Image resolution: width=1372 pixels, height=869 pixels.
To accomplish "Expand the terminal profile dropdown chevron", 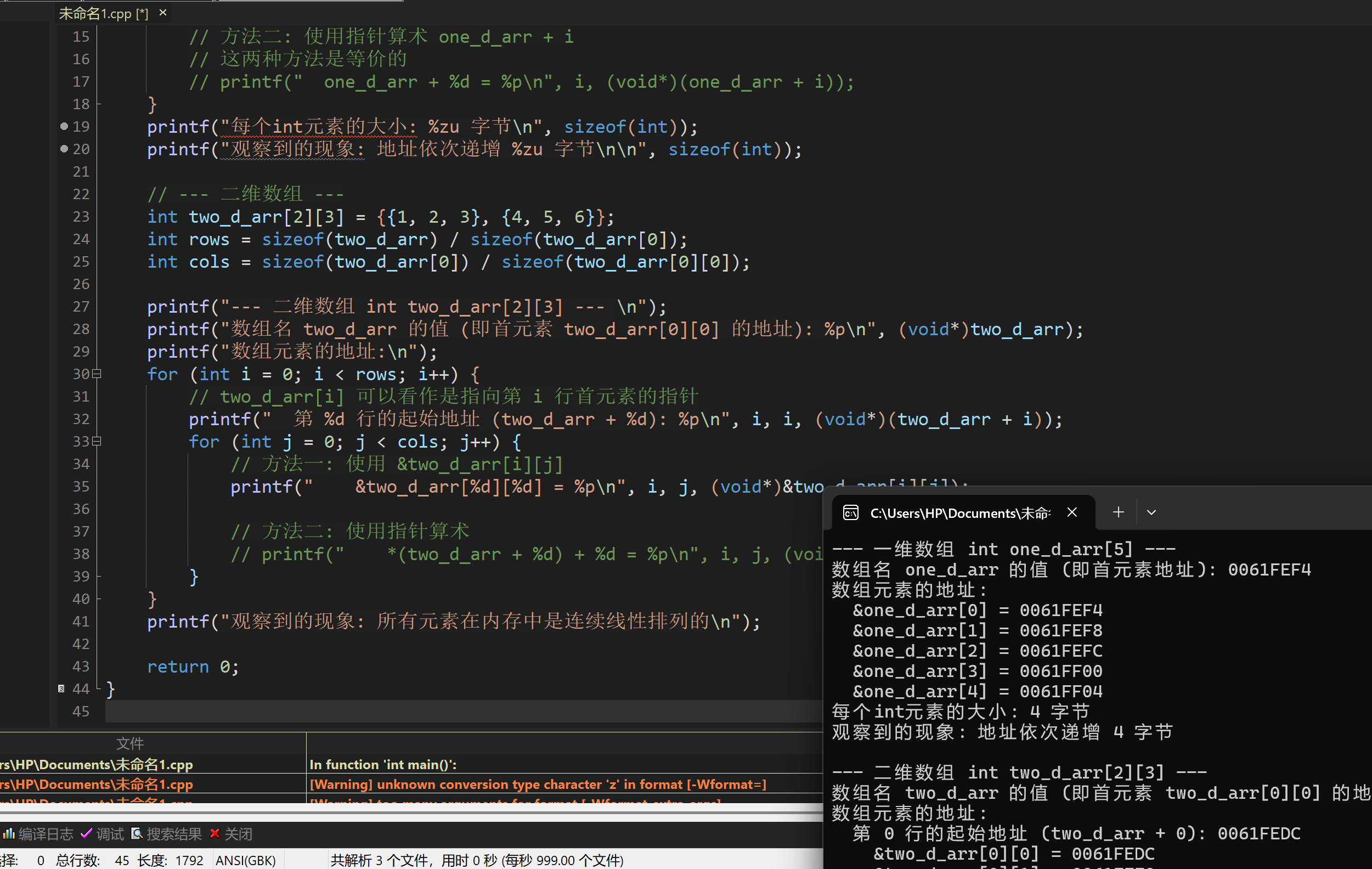I will [1151, 512].
